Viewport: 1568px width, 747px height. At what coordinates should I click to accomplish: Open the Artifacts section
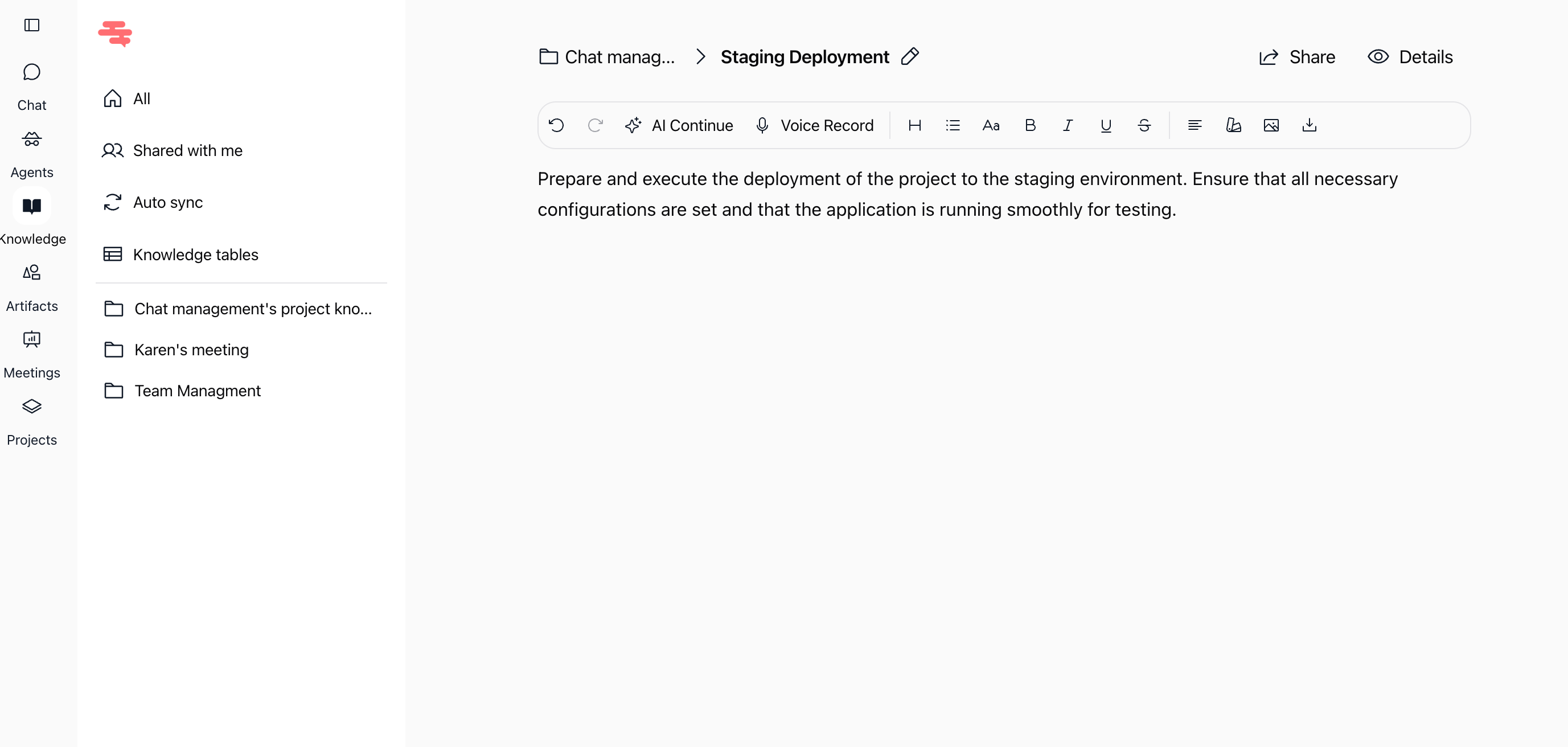point(32,288)
